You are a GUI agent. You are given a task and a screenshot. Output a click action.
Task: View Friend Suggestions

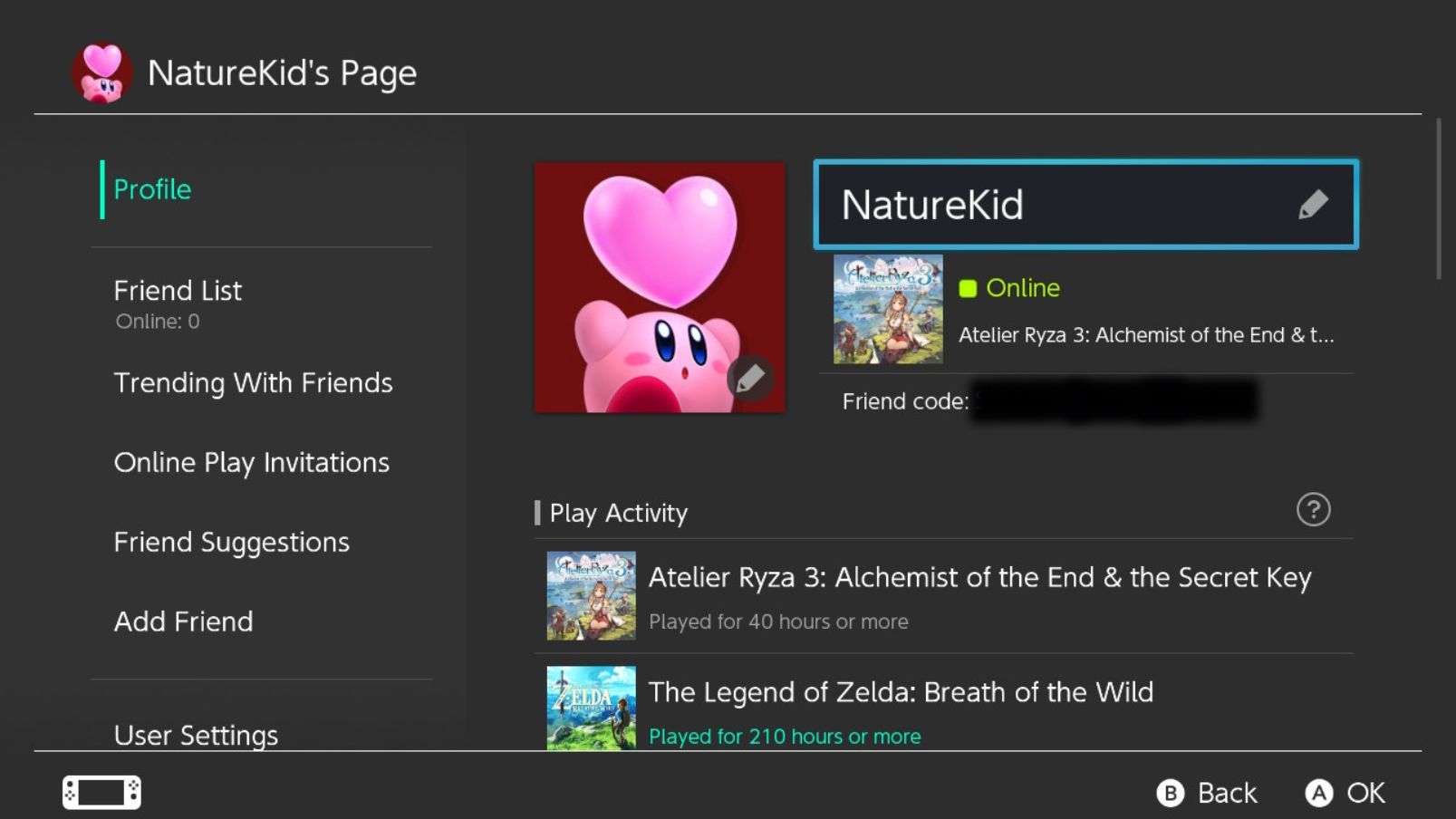click(x=231, y=543)
